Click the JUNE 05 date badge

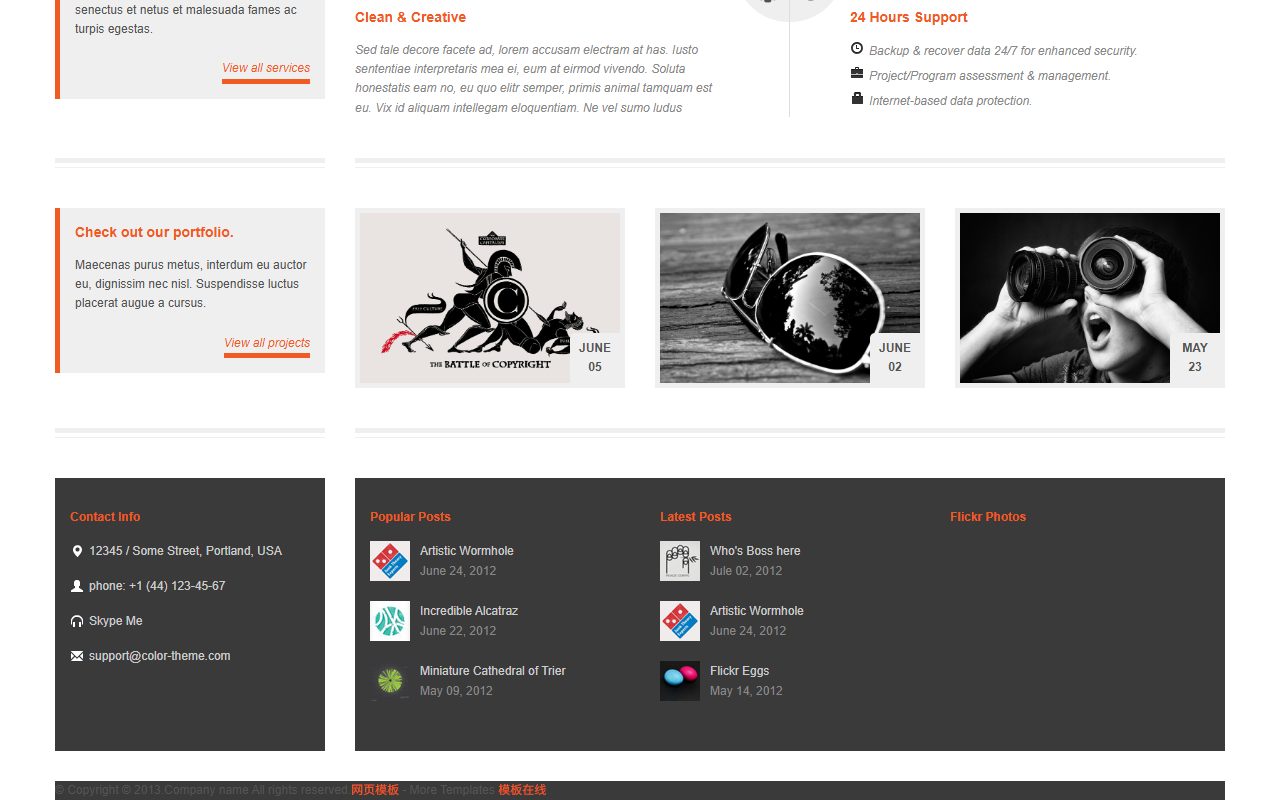click(595, 357)
